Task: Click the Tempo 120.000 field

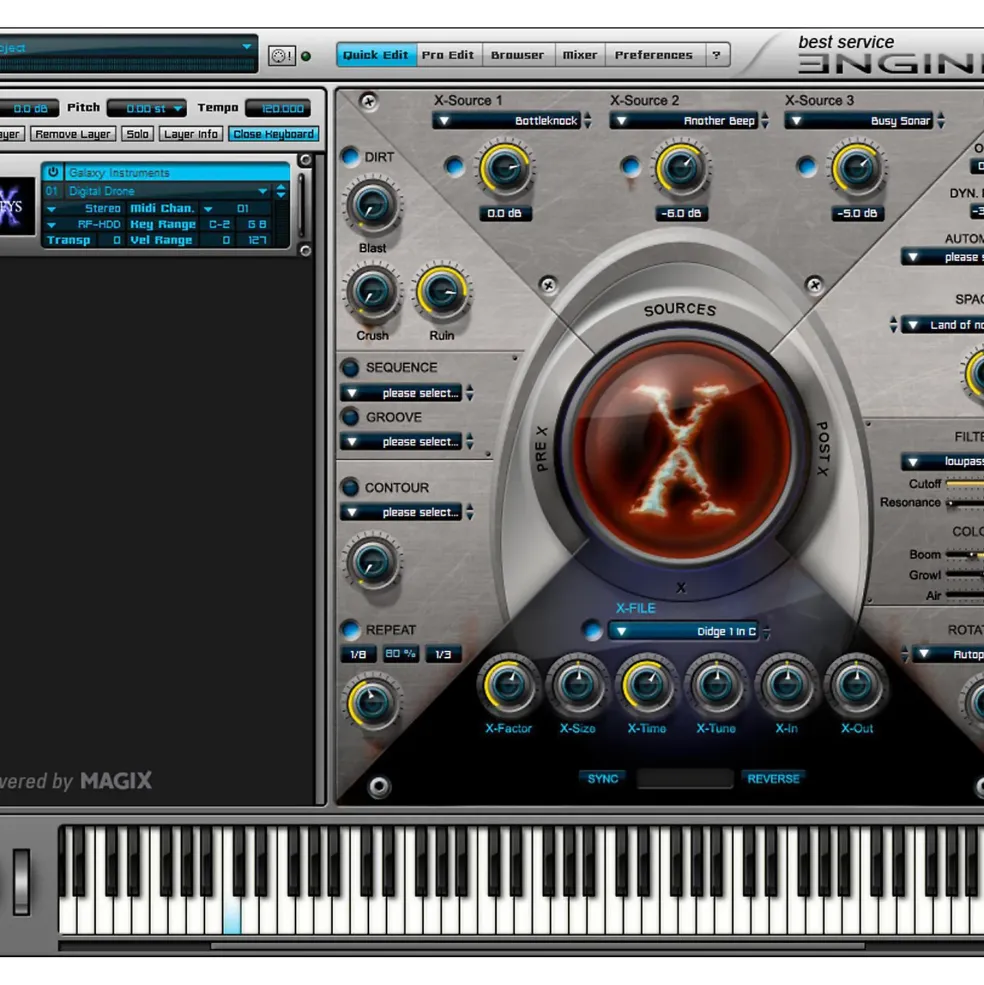Action: pyautogui.click(x=279, y=109)
